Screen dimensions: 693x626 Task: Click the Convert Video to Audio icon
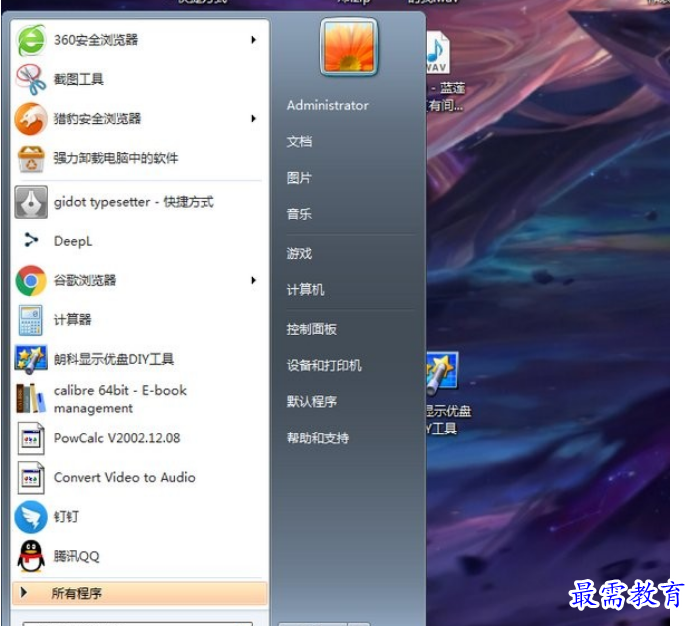(x=30, y=477)
